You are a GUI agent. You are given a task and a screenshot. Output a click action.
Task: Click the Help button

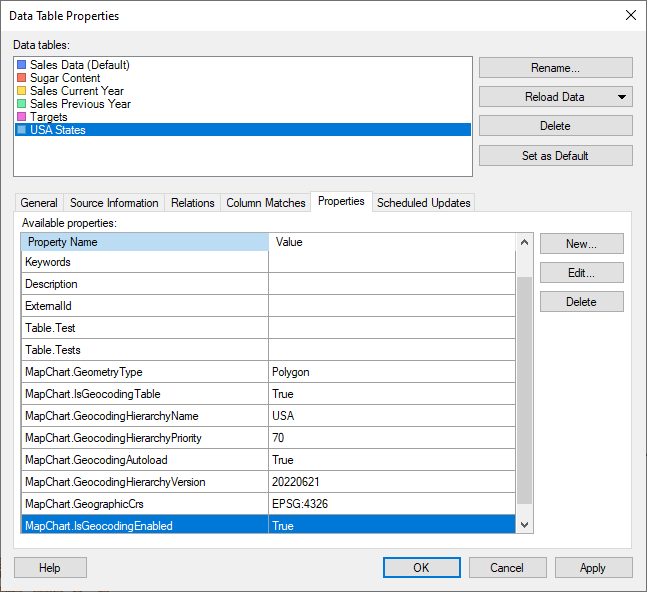pos(50,568)
